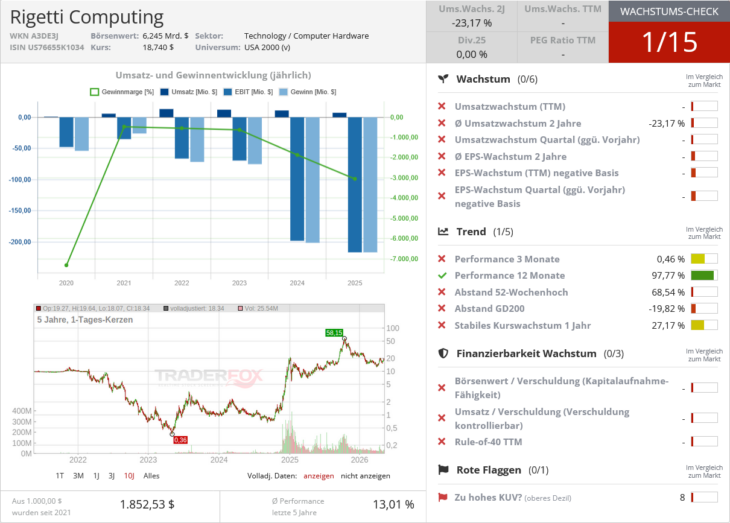This screenshot has width=730, height=523.
Task: Click the 13,01 % average performance value
Action: [393, 504]
